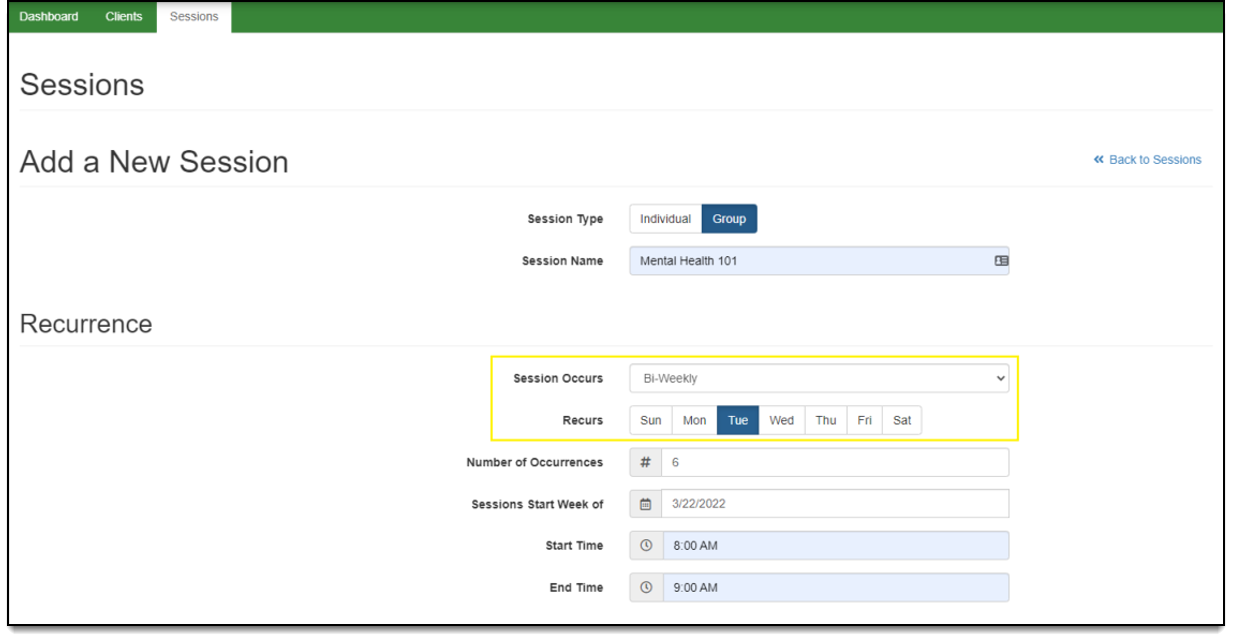Open the Session Occurs Bi-Weekly dropdown
Viewport: 1233px width, 641px height.
click(818, 379)
